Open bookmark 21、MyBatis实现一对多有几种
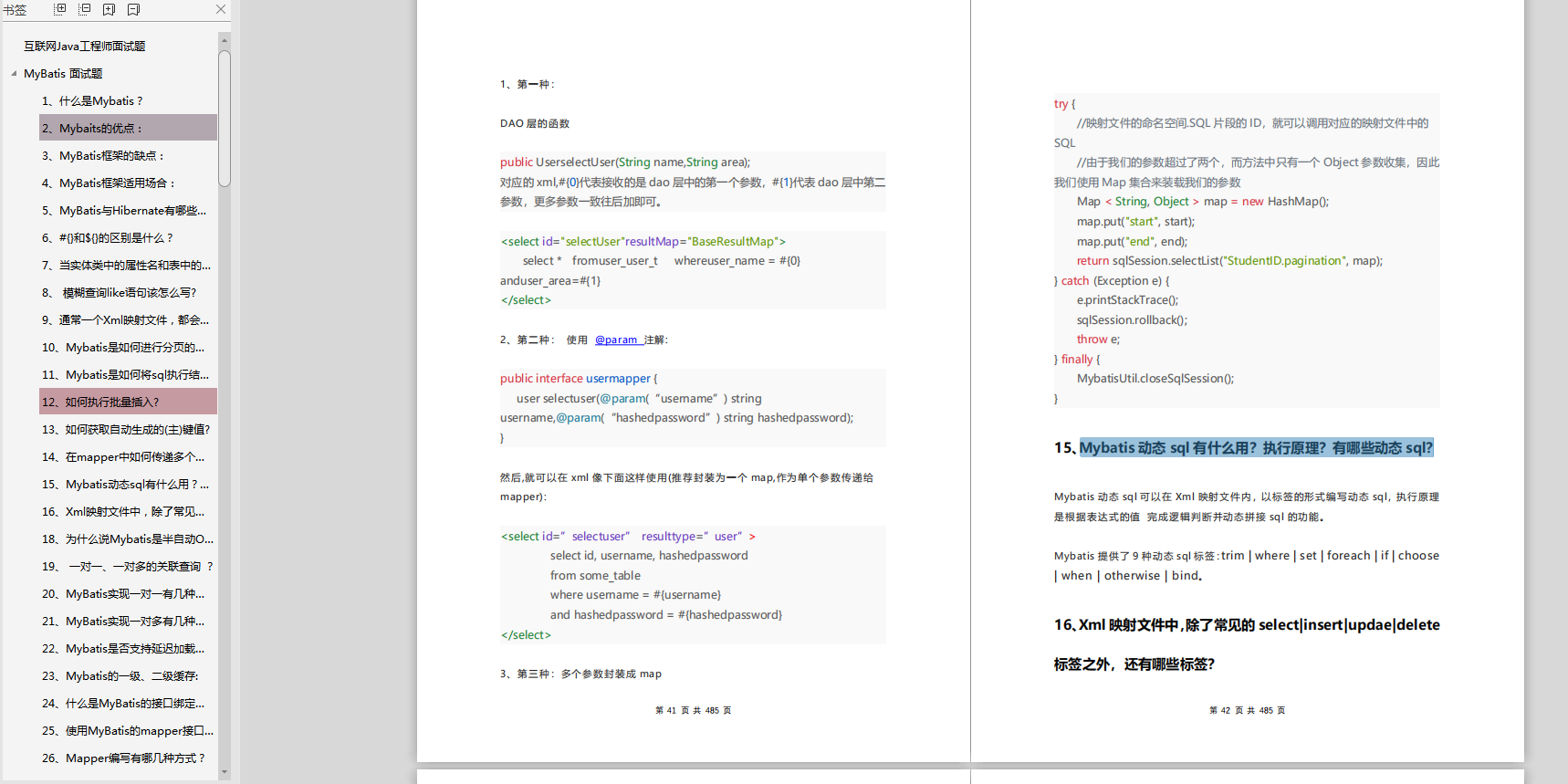This screenshot has width=1568, height=784. (x=123, y=621)
